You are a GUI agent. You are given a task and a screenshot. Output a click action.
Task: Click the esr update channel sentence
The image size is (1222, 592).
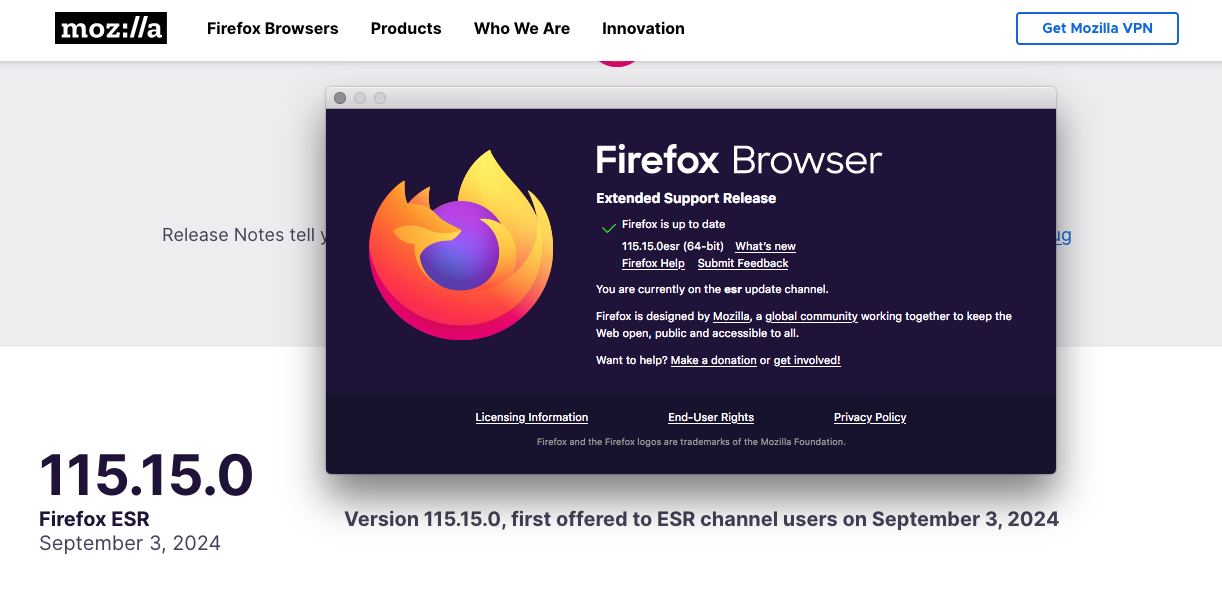712,289
